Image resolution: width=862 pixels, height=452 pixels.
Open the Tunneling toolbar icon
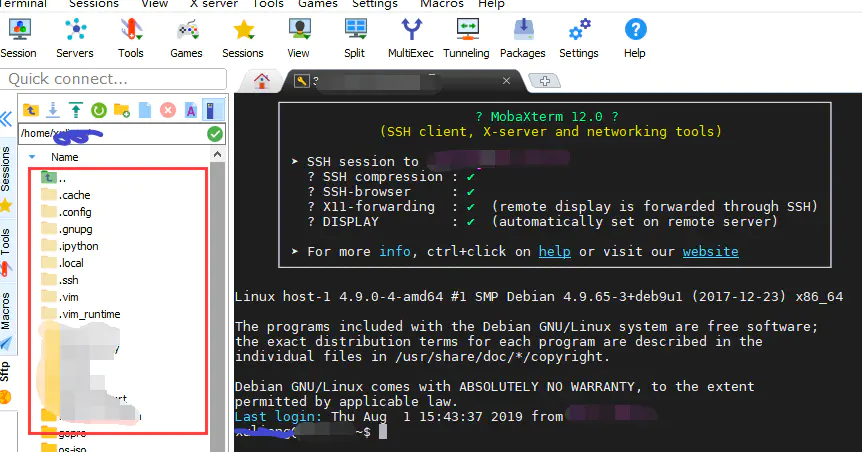(467, 38)
